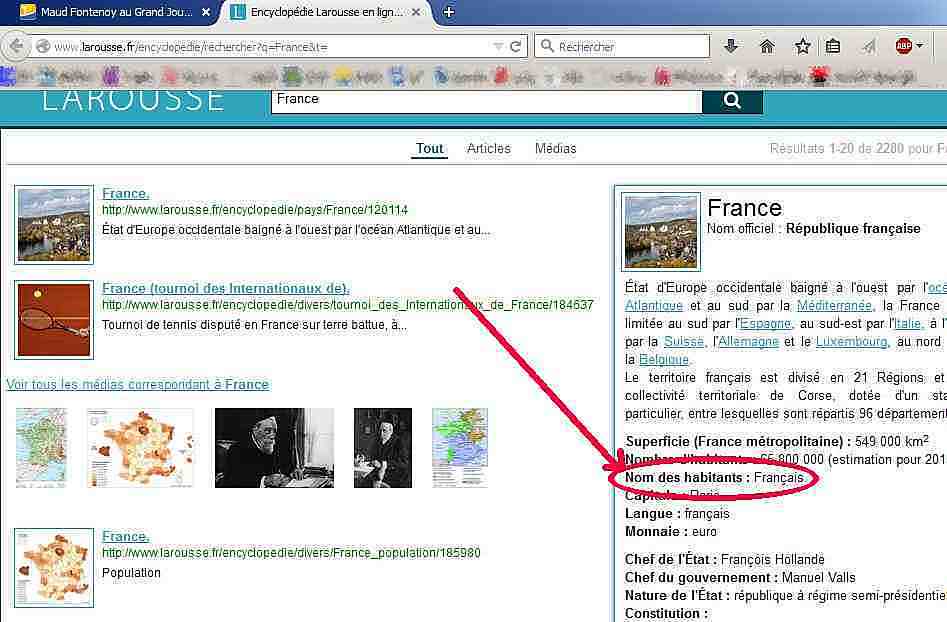Click the tournoi_des_Internationaux URL text
Image resolution: width=947 pixels, height=622 pixels.
click(348, 305)
